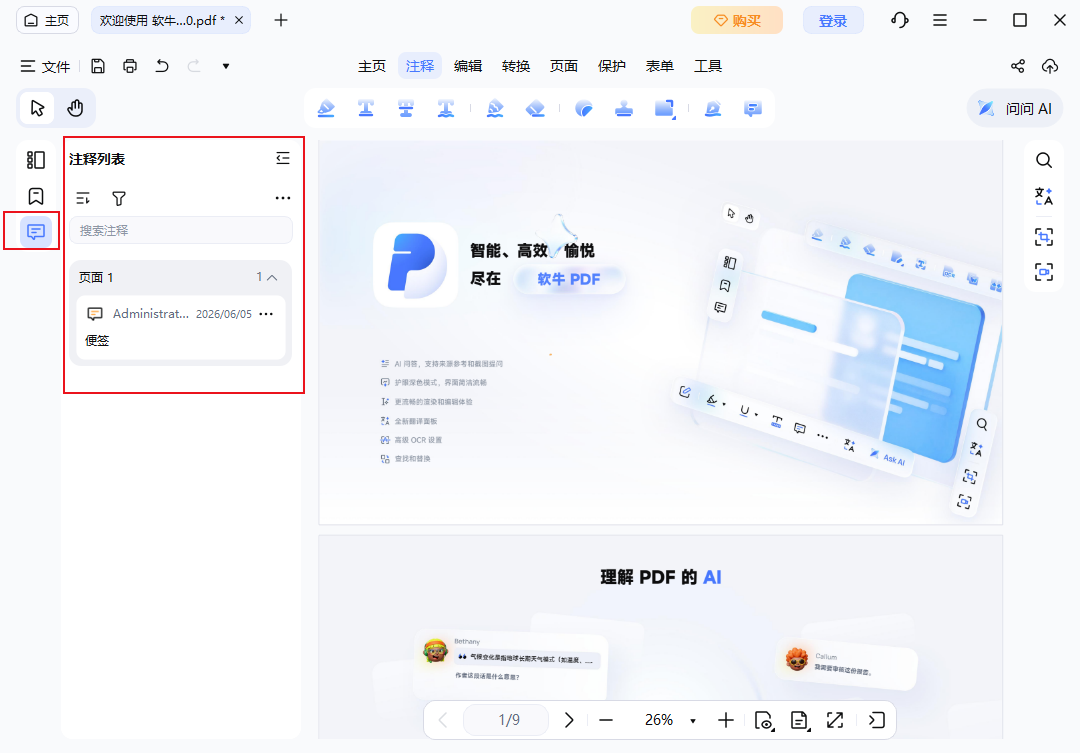The width and height of the screenshot is (1080, 753).
Task: Open the 问问 AI assistant
Action: coord(1015,108)
